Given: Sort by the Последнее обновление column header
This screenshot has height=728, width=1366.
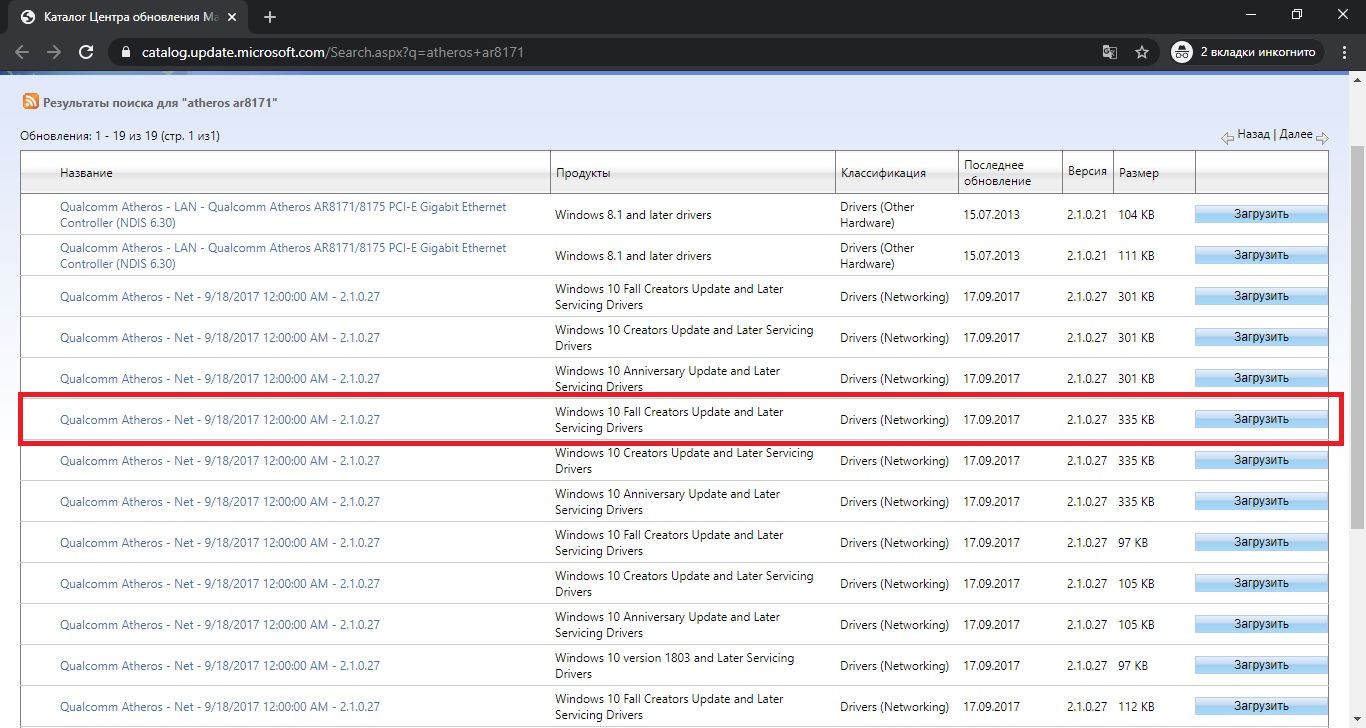Looking at the screenshot, I should click(997, 173).
